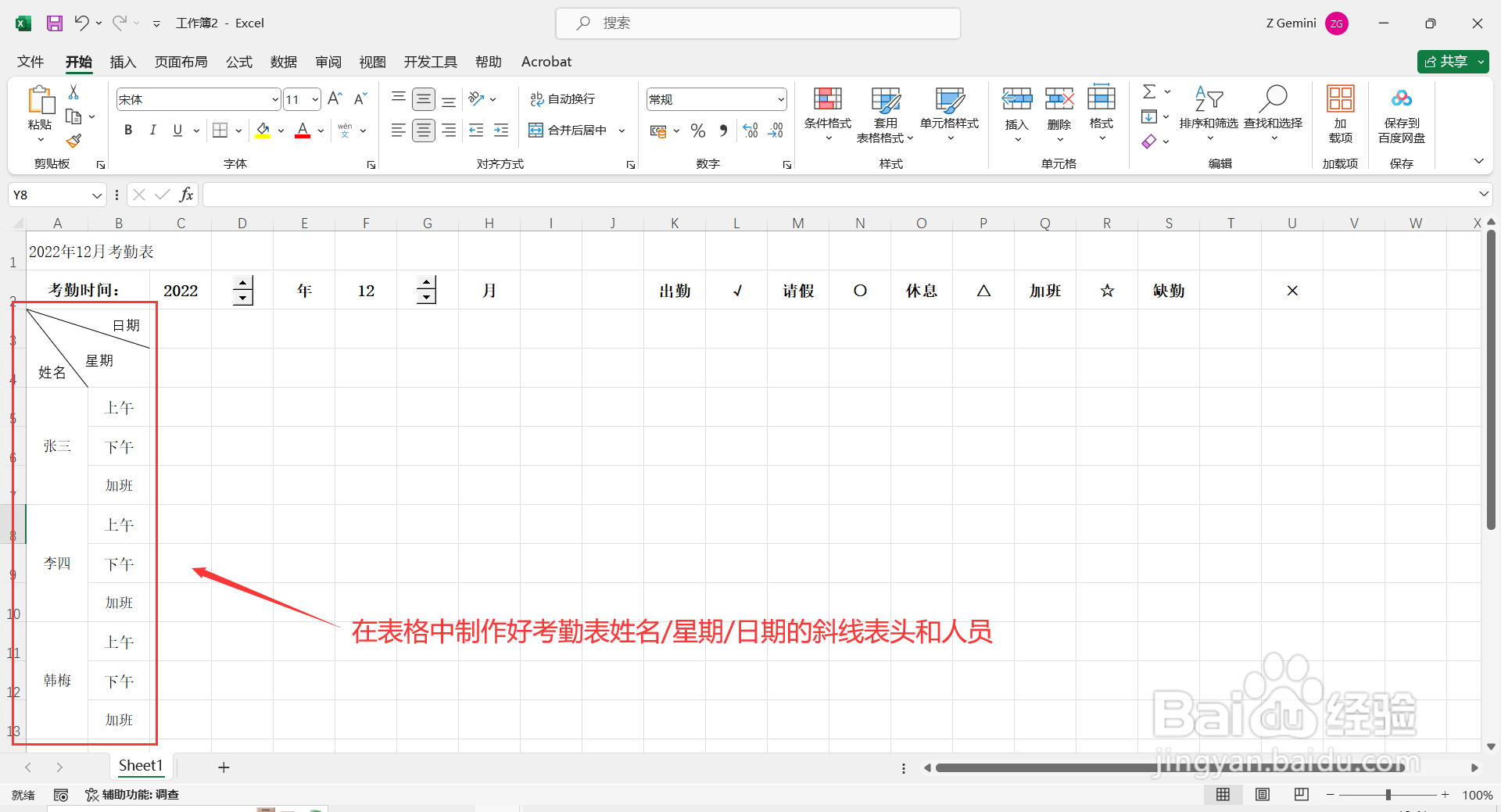
Task: Toggle bold formatting
Action: [x=128, y=130]
